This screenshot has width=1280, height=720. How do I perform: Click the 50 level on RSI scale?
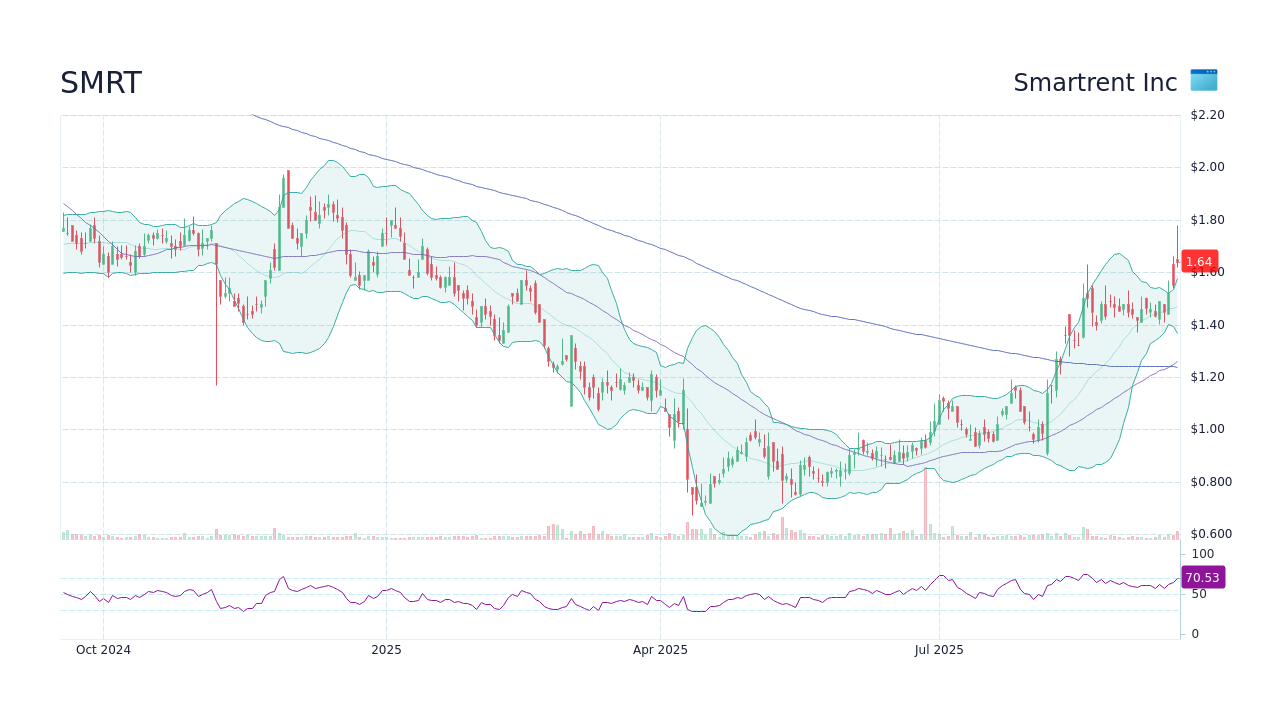click(1198, 592)
